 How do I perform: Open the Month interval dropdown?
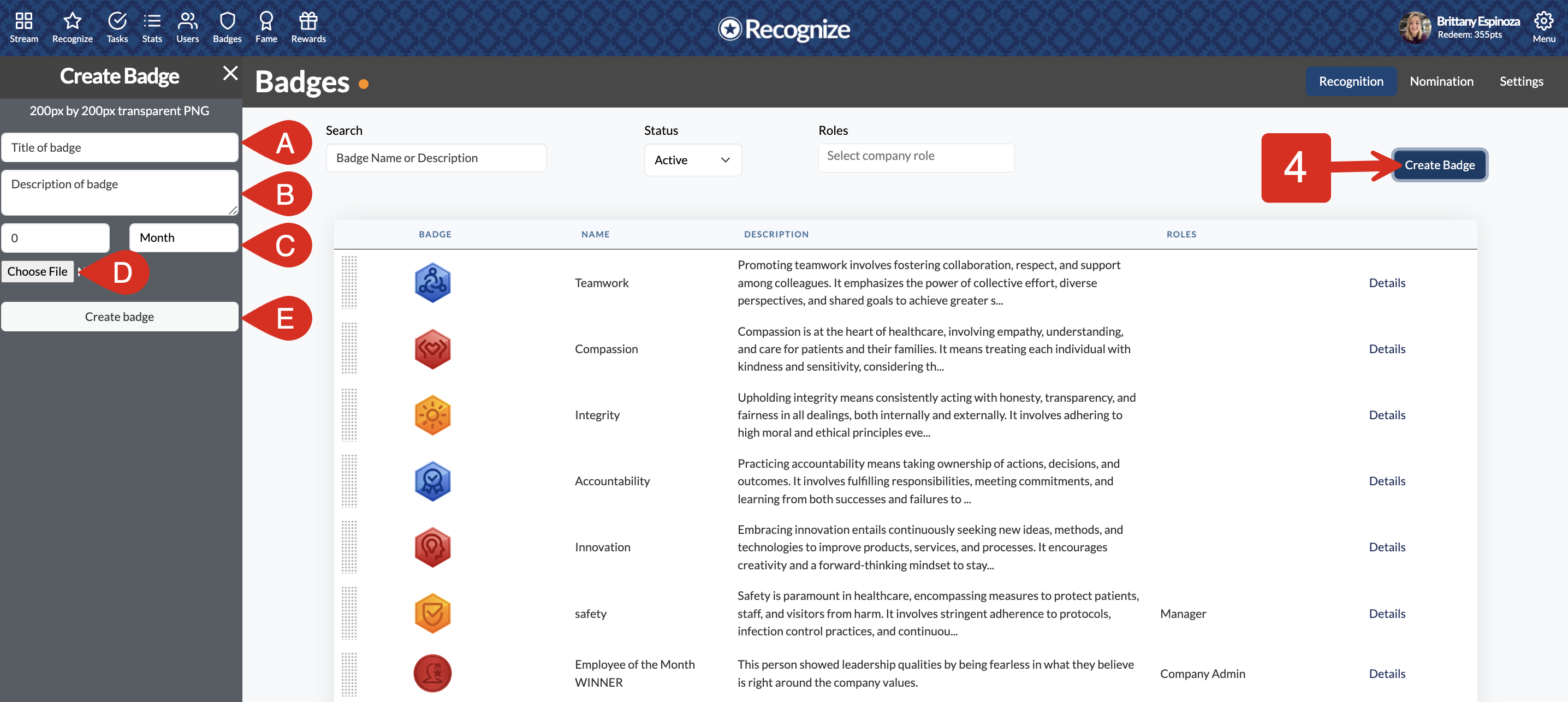coord(183,237)
